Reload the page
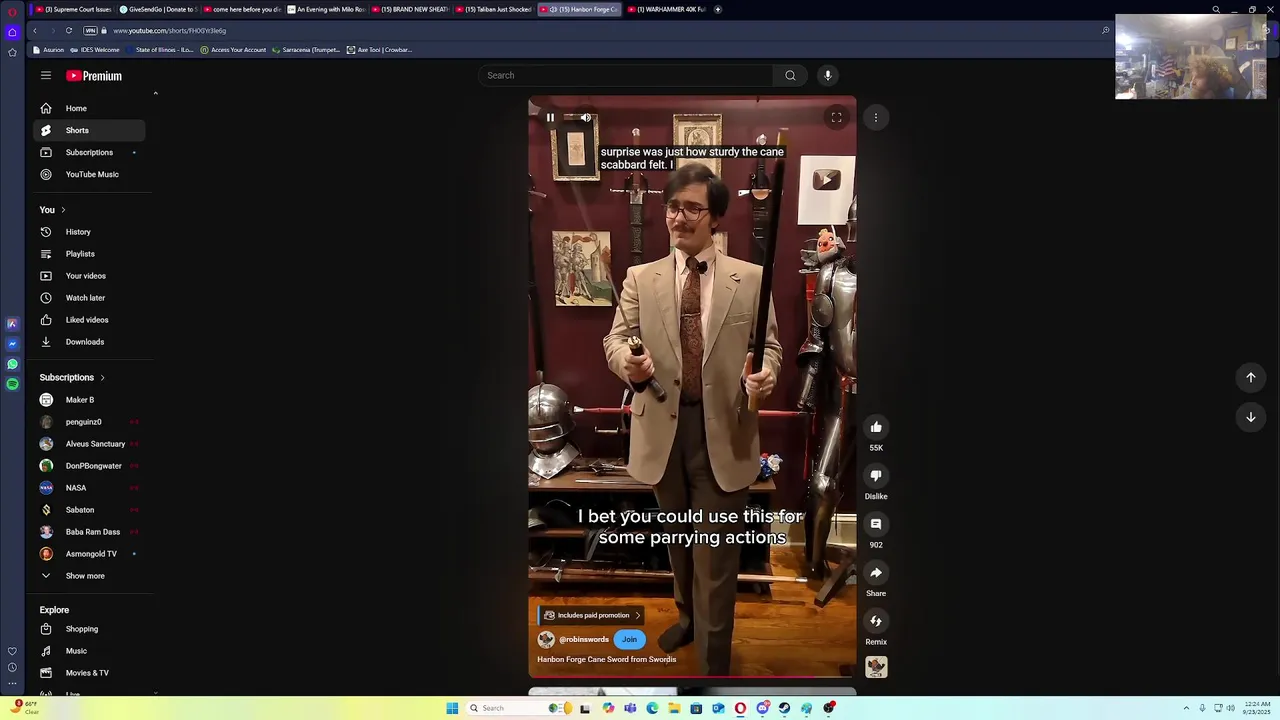Image resolution: width=1280 pixels, height=720 pixels. 69,30
